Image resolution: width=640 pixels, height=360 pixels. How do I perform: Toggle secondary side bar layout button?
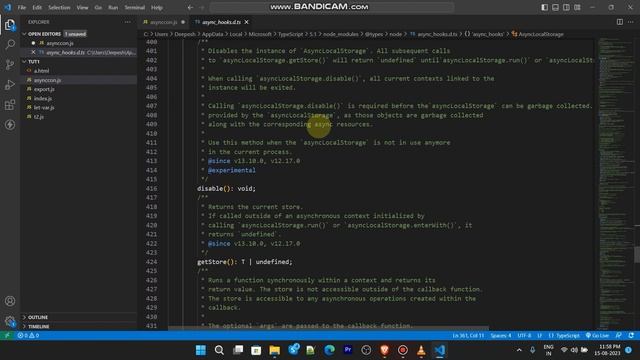tap(567, 7)
